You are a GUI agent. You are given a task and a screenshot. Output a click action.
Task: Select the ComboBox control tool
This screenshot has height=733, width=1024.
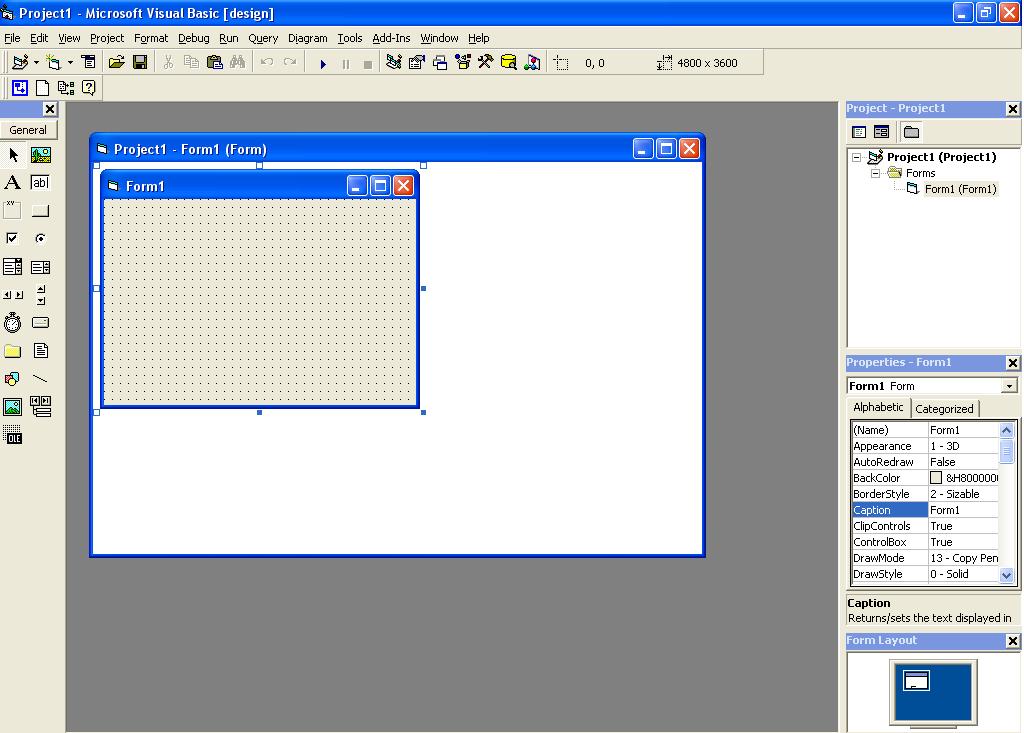pyautogui.click(x=13, y=267)
